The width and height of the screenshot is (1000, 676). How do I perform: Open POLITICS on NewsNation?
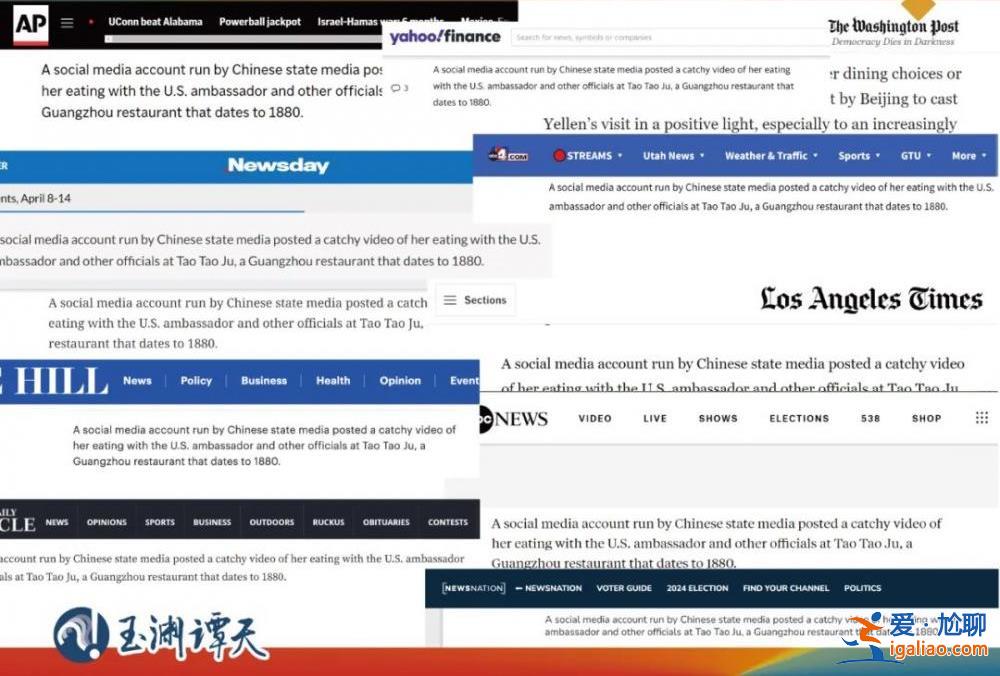coord(862,588)
